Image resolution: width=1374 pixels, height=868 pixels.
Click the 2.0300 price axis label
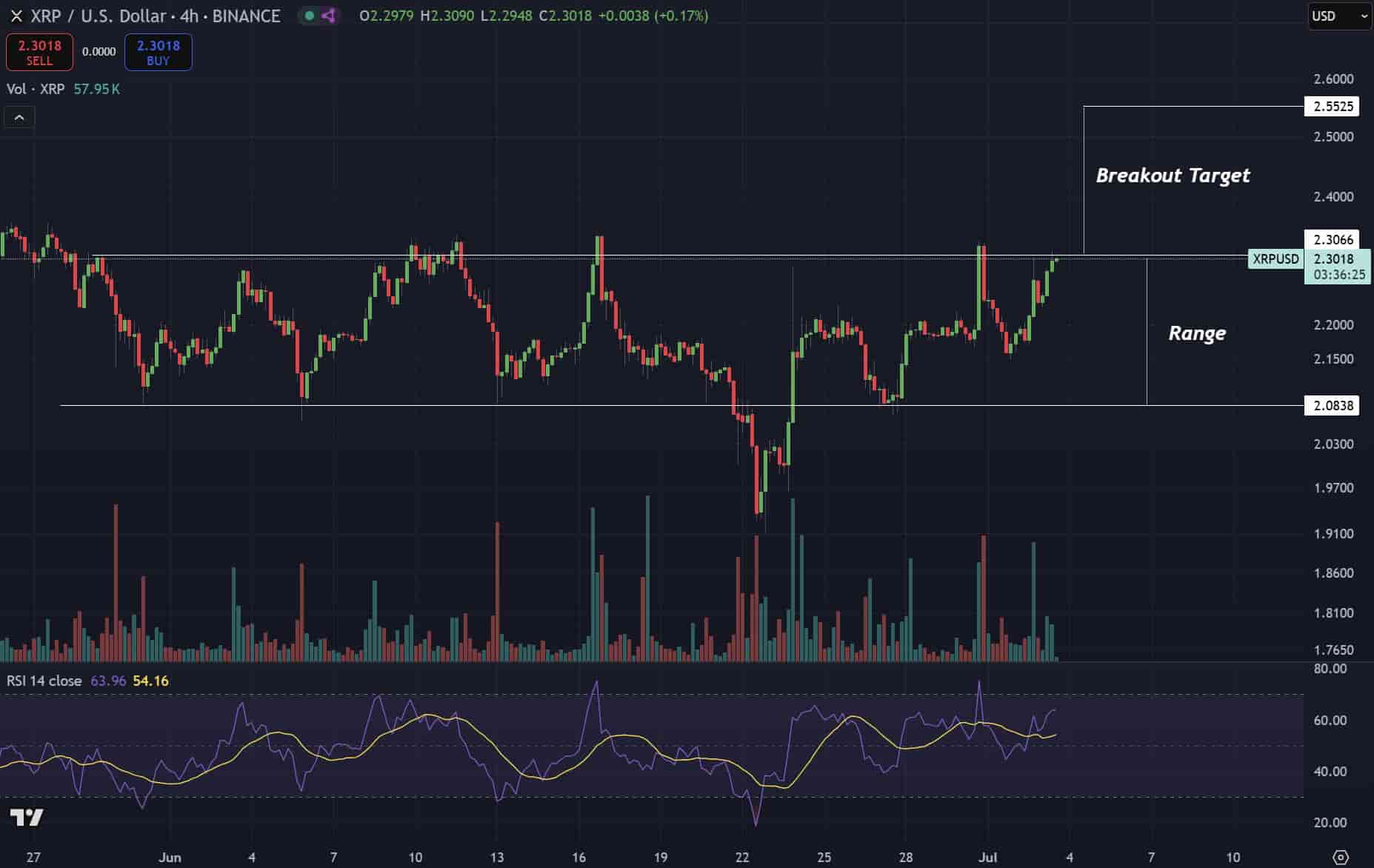click(1333, 444)
